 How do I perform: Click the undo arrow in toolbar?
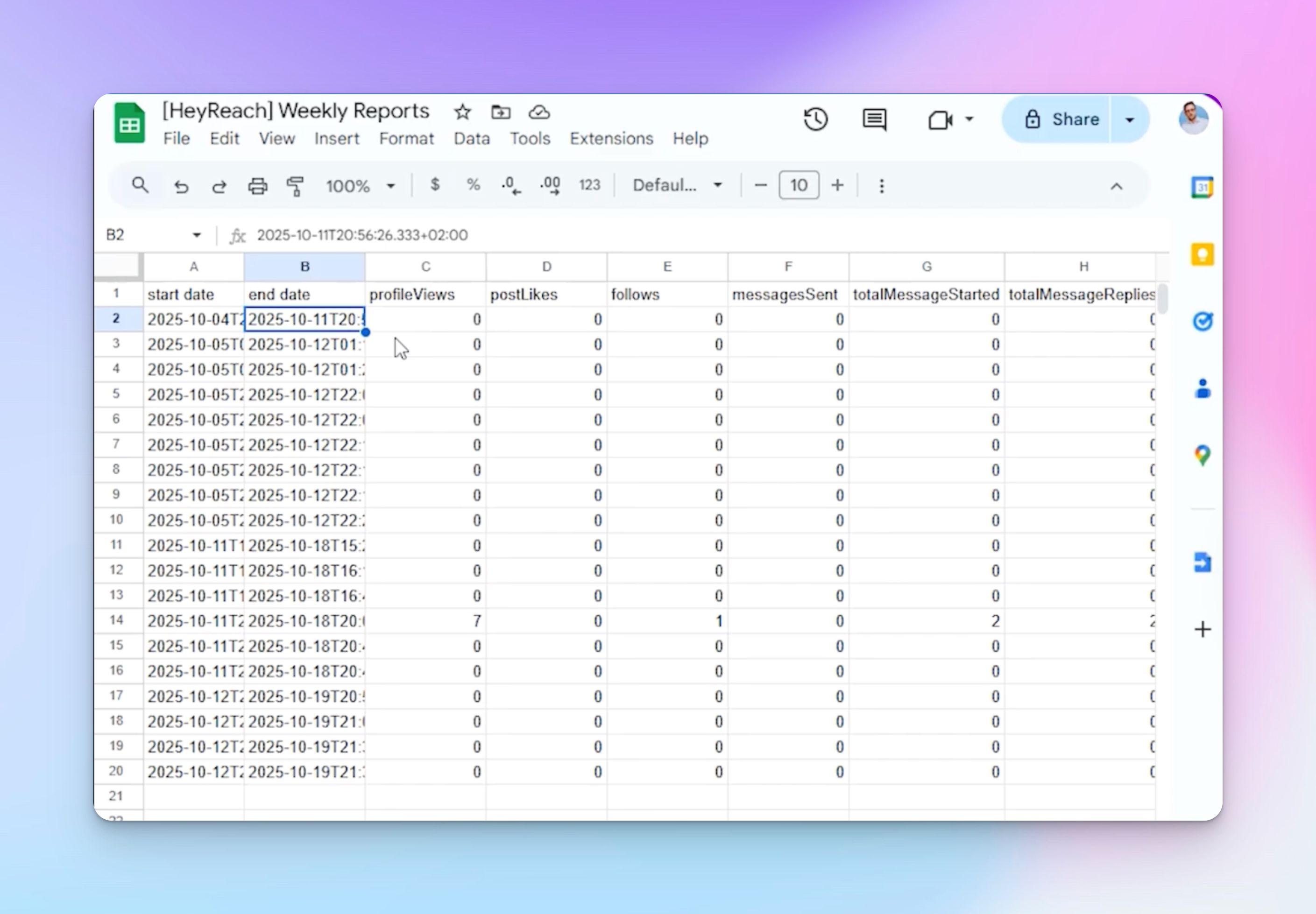pyautogui.click(x=182, y=186)
